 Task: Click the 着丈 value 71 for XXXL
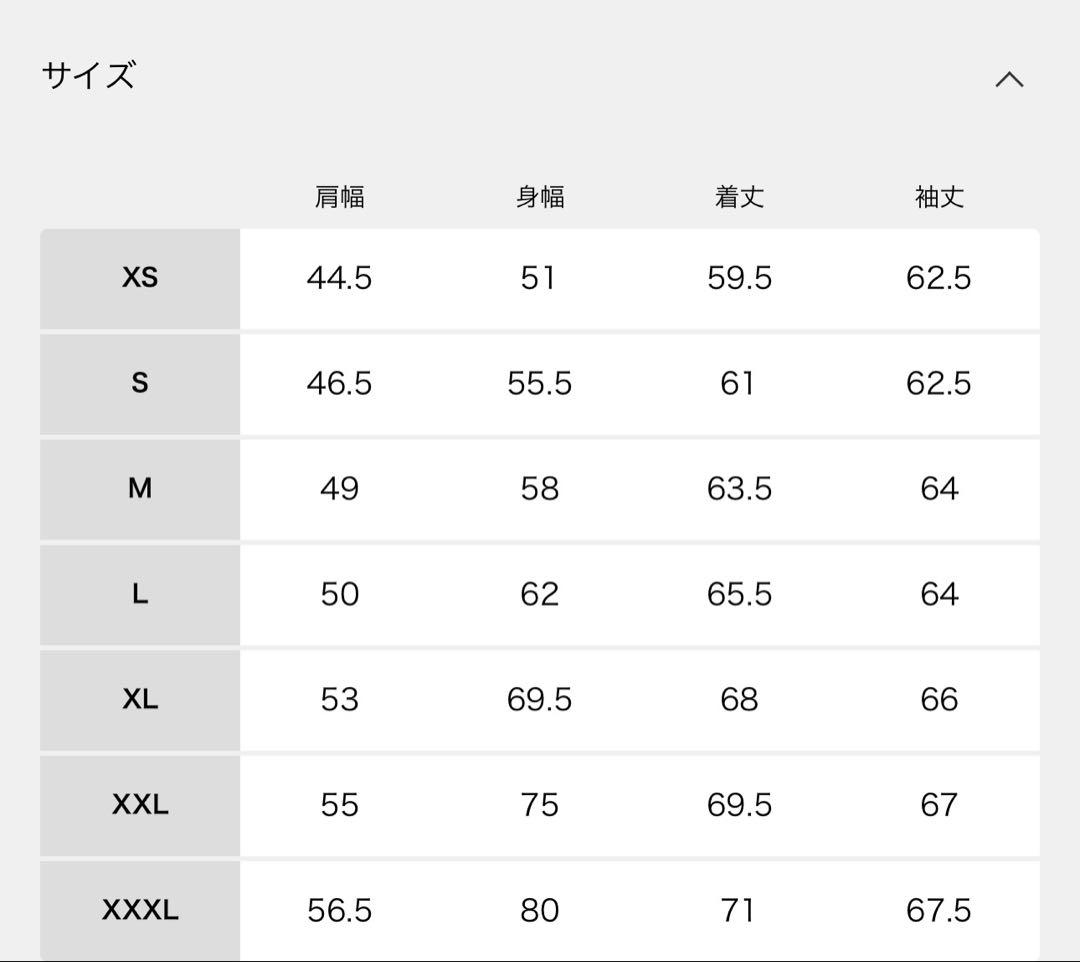740,910
